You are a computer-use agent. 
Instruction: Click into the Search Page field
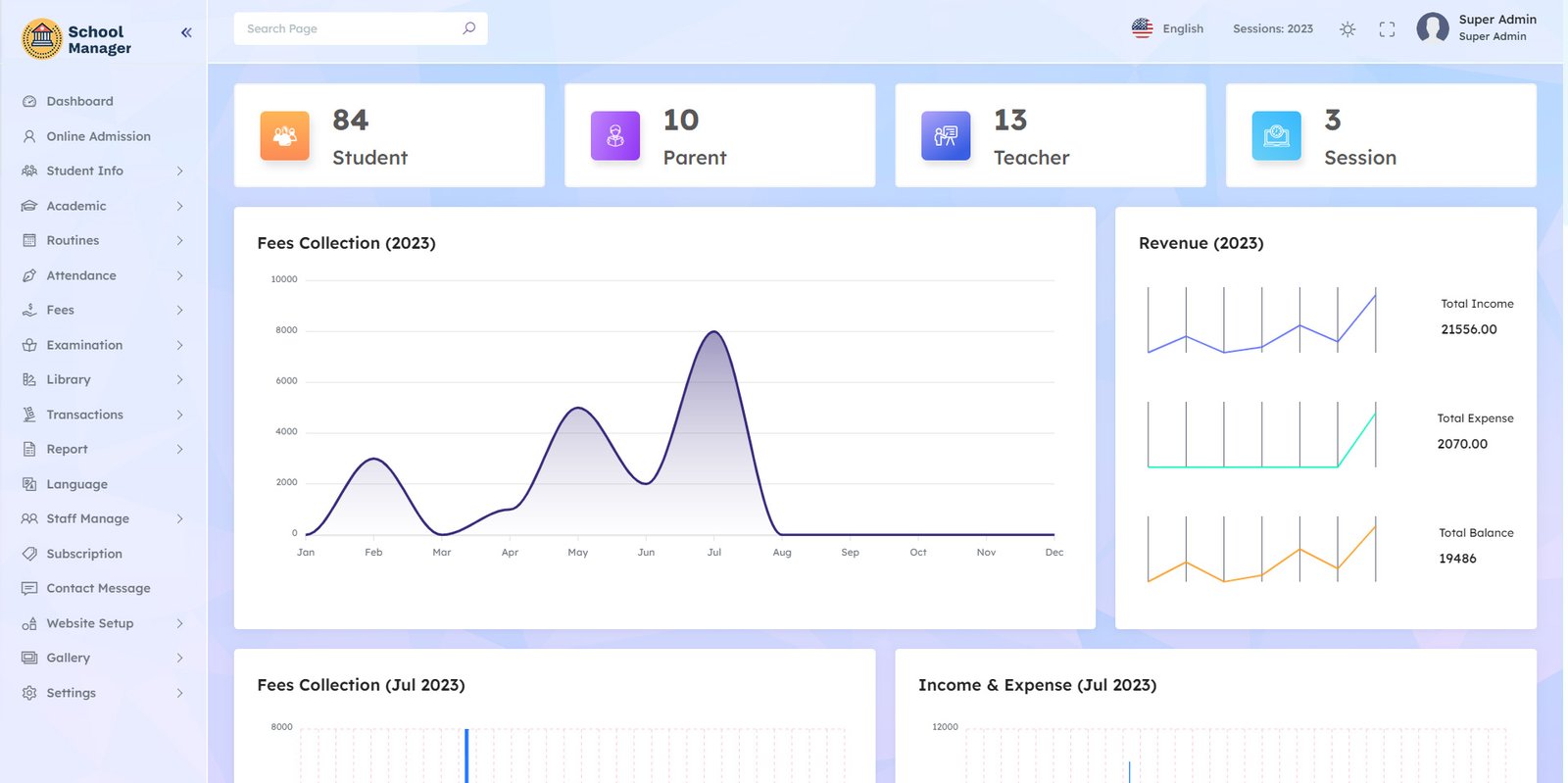(x=348, y=28)
